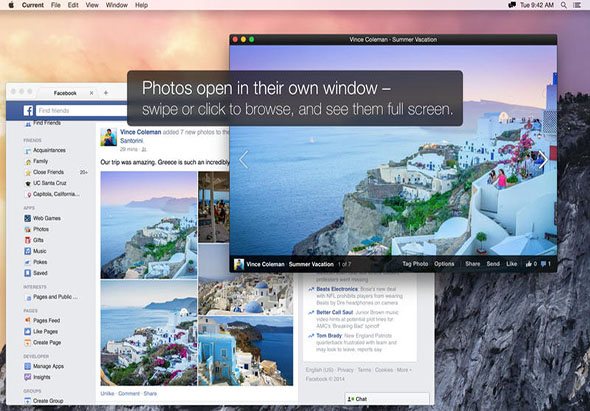The width and height of the screenshot is (590, 411).
Task: Select the Close Friends star icon
Action: tap(28, 172)
